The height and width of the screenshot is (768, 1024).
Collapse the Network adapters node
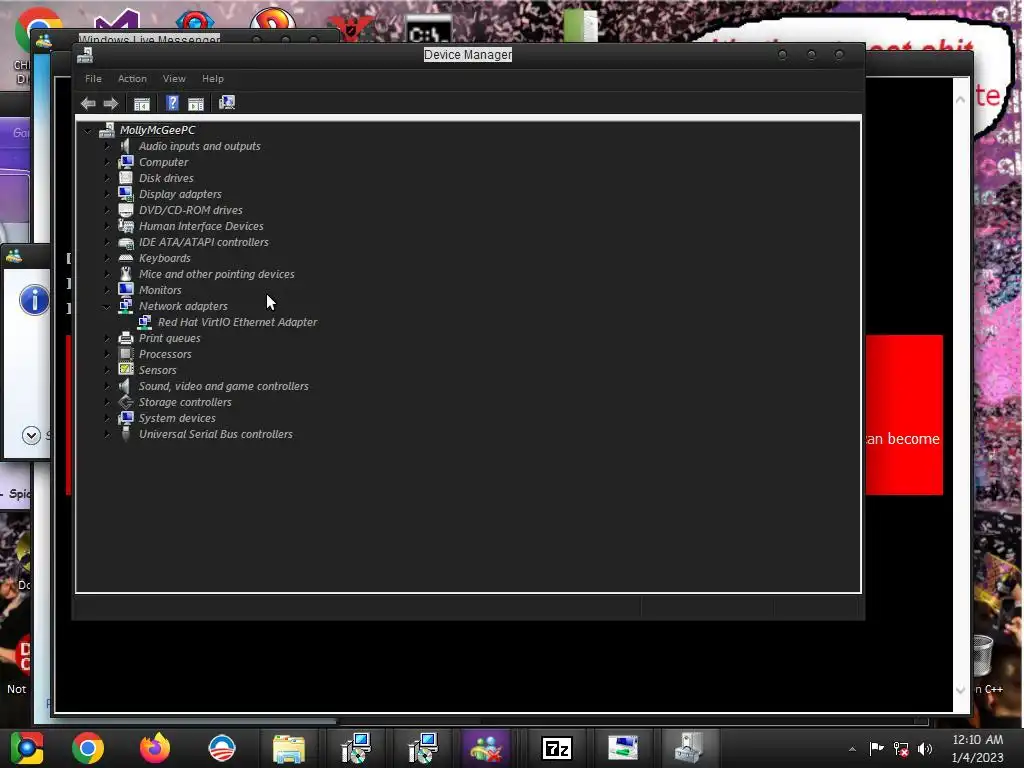(x=106, y=306)
